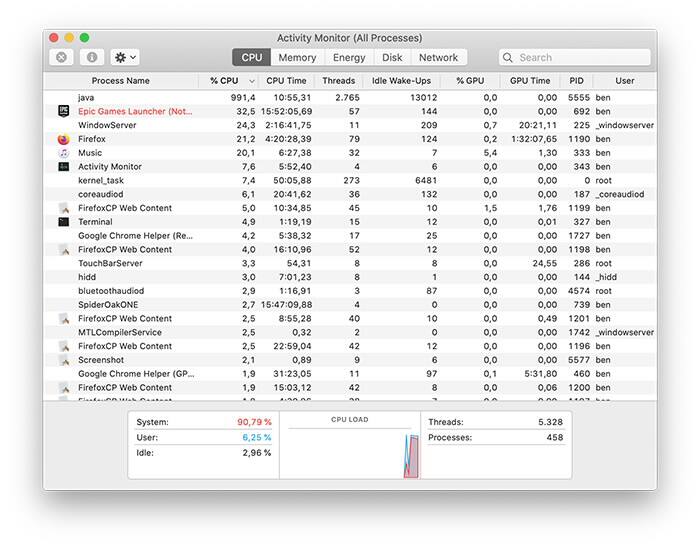Click the Music app icon
Viewport: 700px width, 547px height.
pyautogui.click(x=64, y=153)
